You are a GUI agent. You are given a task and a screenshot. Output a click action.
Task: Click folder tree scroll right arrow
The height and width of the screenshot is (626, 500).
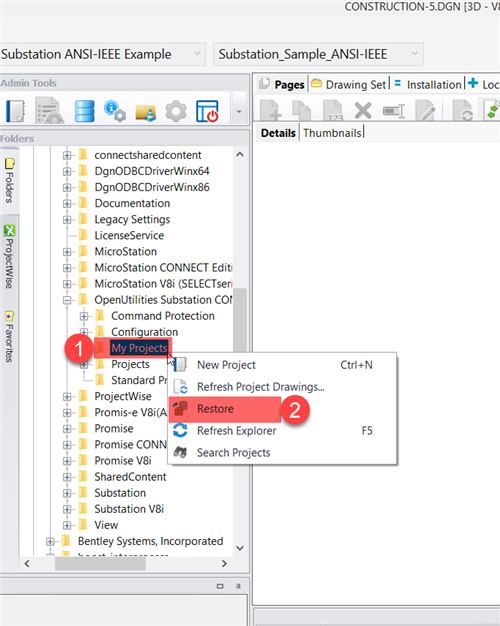coord(224,564)
